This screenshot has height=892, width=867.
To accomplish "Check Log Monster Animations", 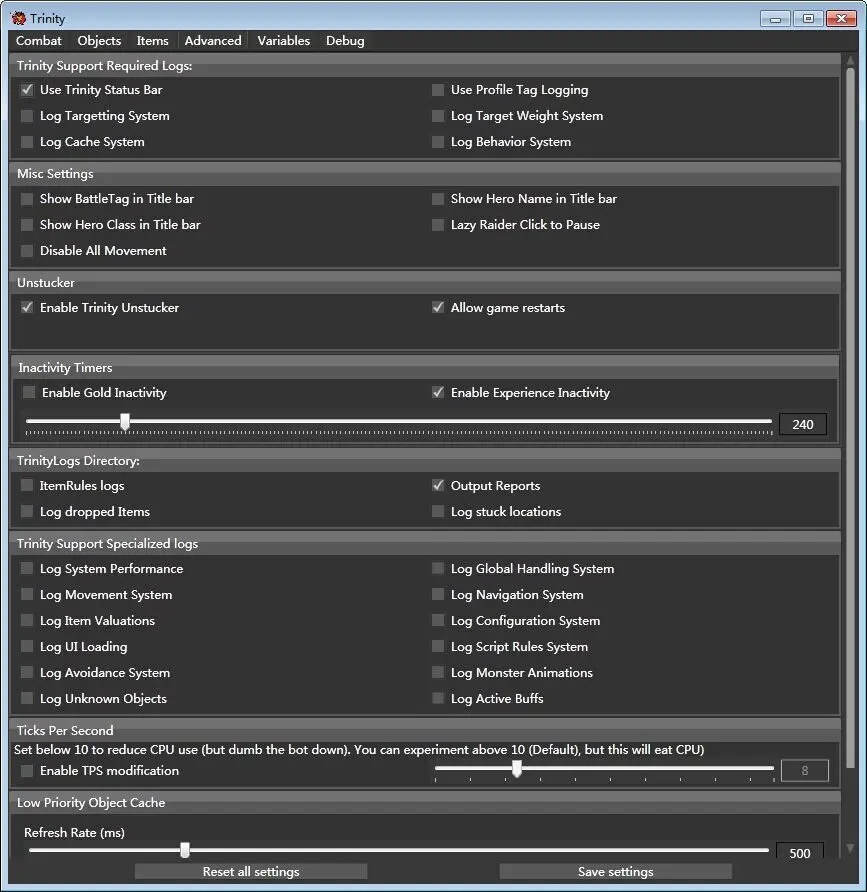I will click(437, 672).
